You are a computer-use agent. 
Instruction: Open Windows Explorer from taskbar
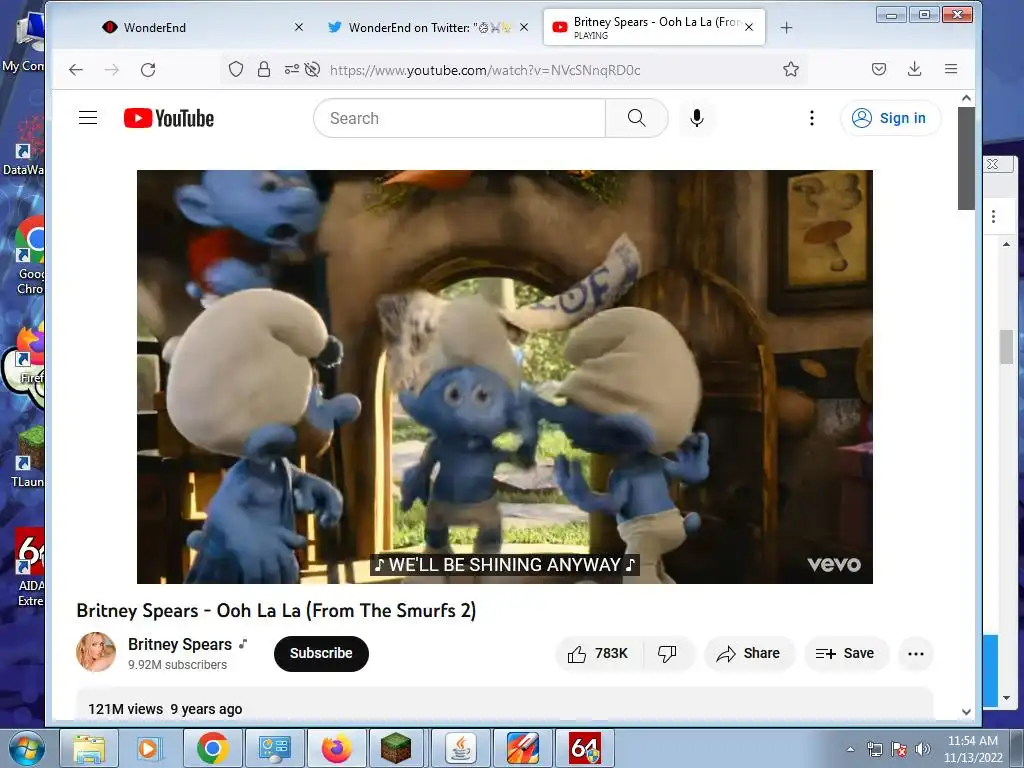[x=89, y=748]
